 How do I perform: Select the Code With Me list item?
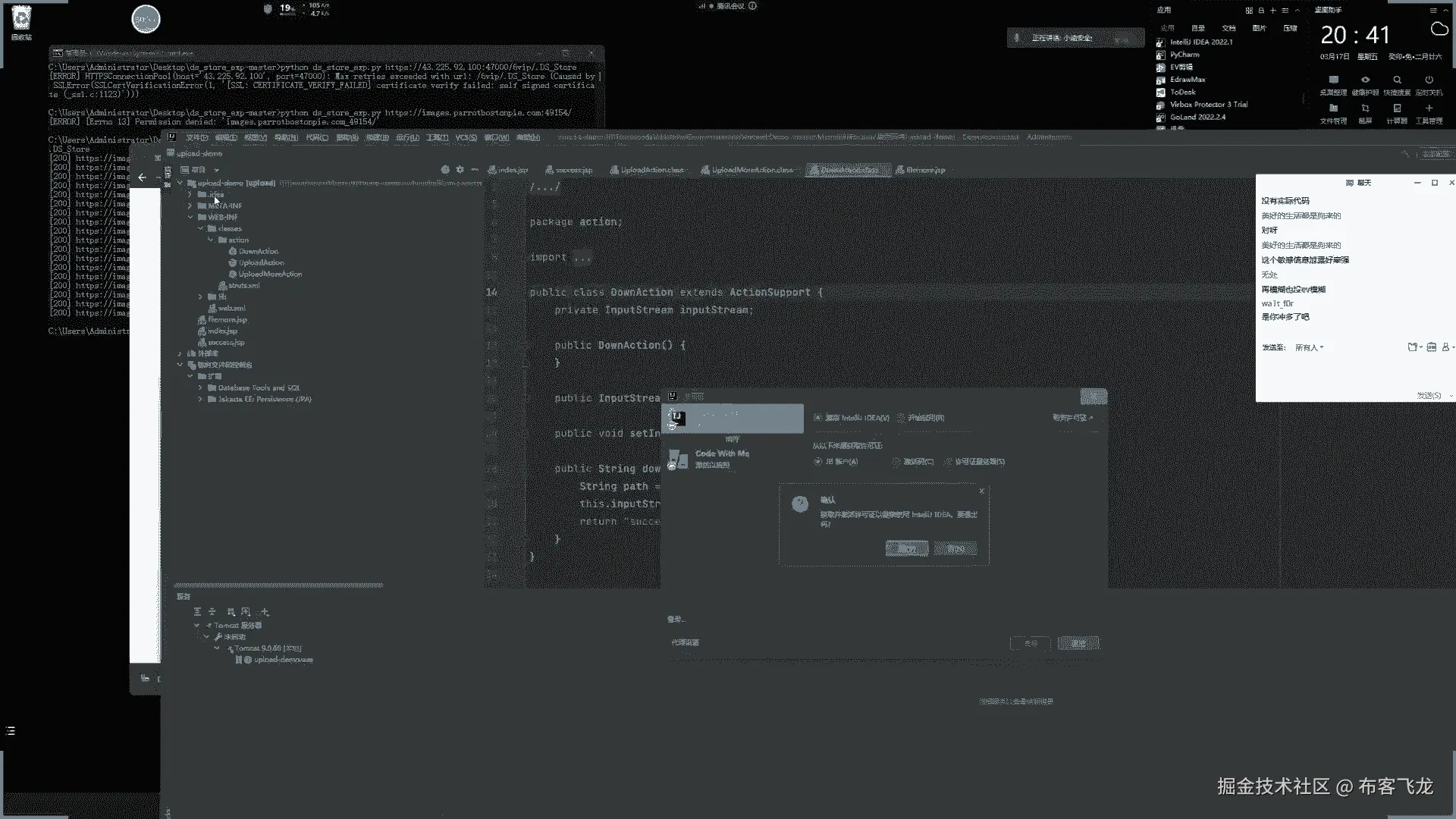tap(720, 458)
